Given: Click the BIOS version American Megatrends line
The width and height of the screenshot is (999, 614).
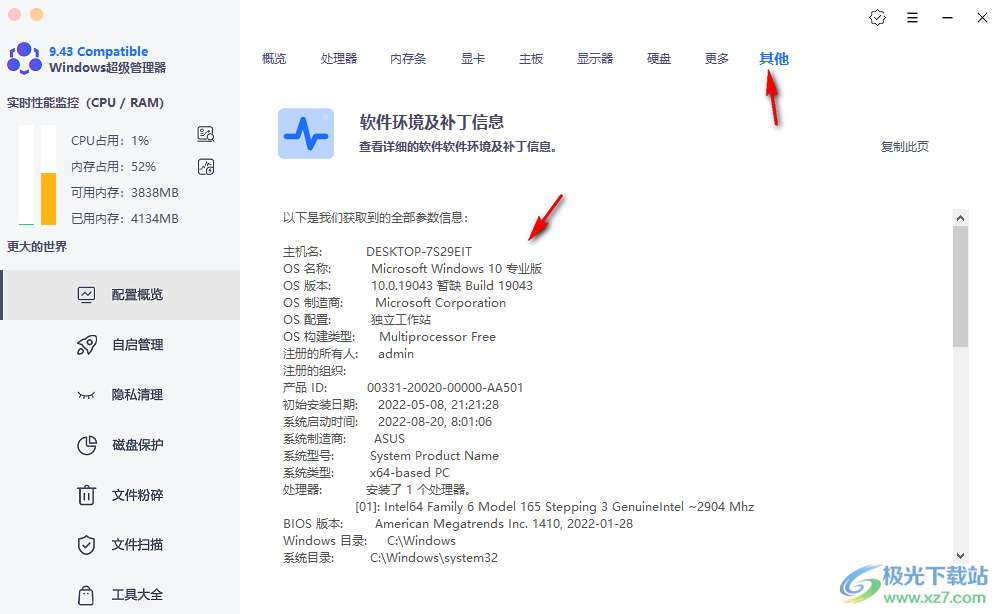Looking at the screenshot, I should pyautogui.click(x=458, y=524).
